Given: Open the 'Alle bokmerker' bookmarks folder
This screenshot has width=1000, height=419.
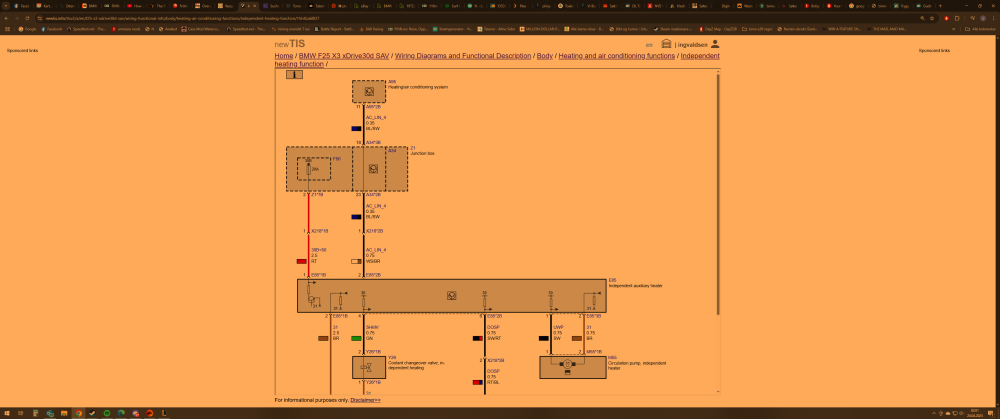Looking at the screenshot, I should coord(982,29).
